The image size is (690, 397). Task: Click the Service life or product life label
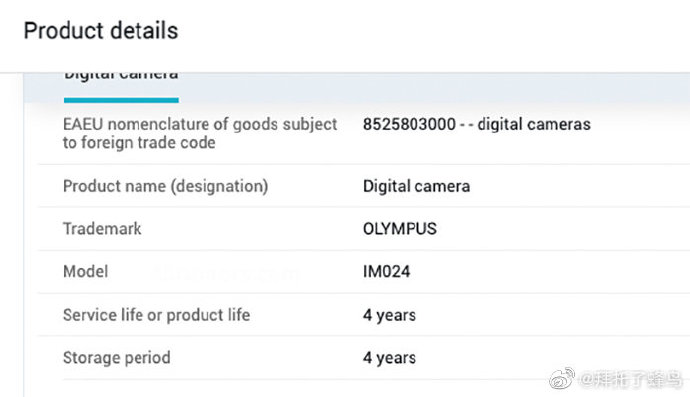(x=157, y=315)
